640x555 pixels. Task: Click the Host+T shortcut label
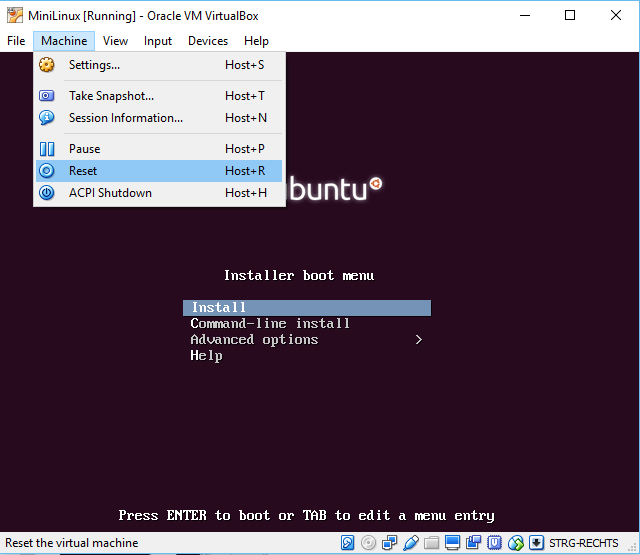pos(245,96)
